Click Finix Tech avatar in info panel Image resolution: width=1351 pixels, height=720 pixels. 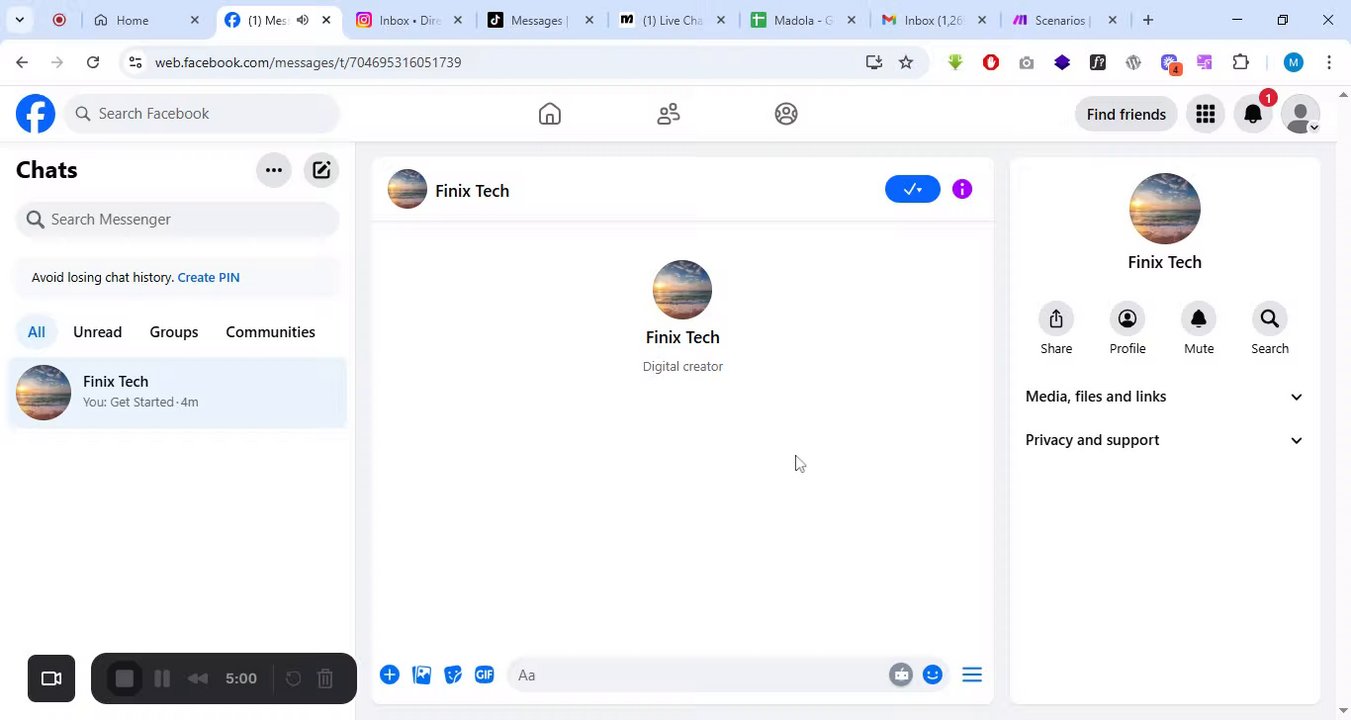[1164, 209]
